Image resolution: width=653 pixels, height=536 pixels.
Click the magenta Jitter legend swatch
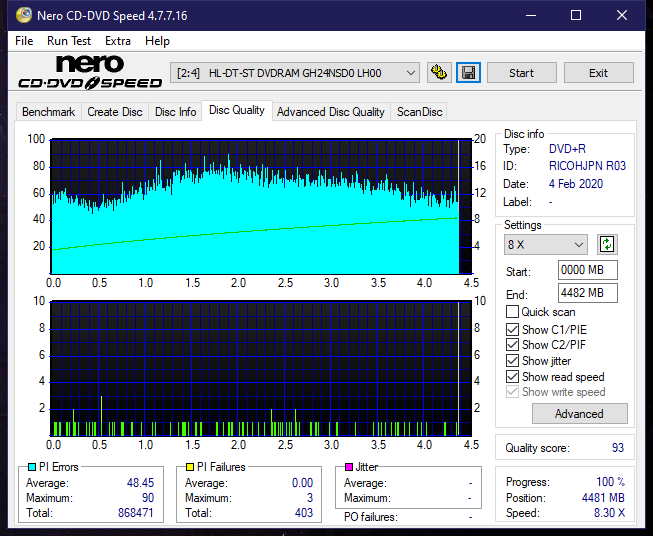349,467
